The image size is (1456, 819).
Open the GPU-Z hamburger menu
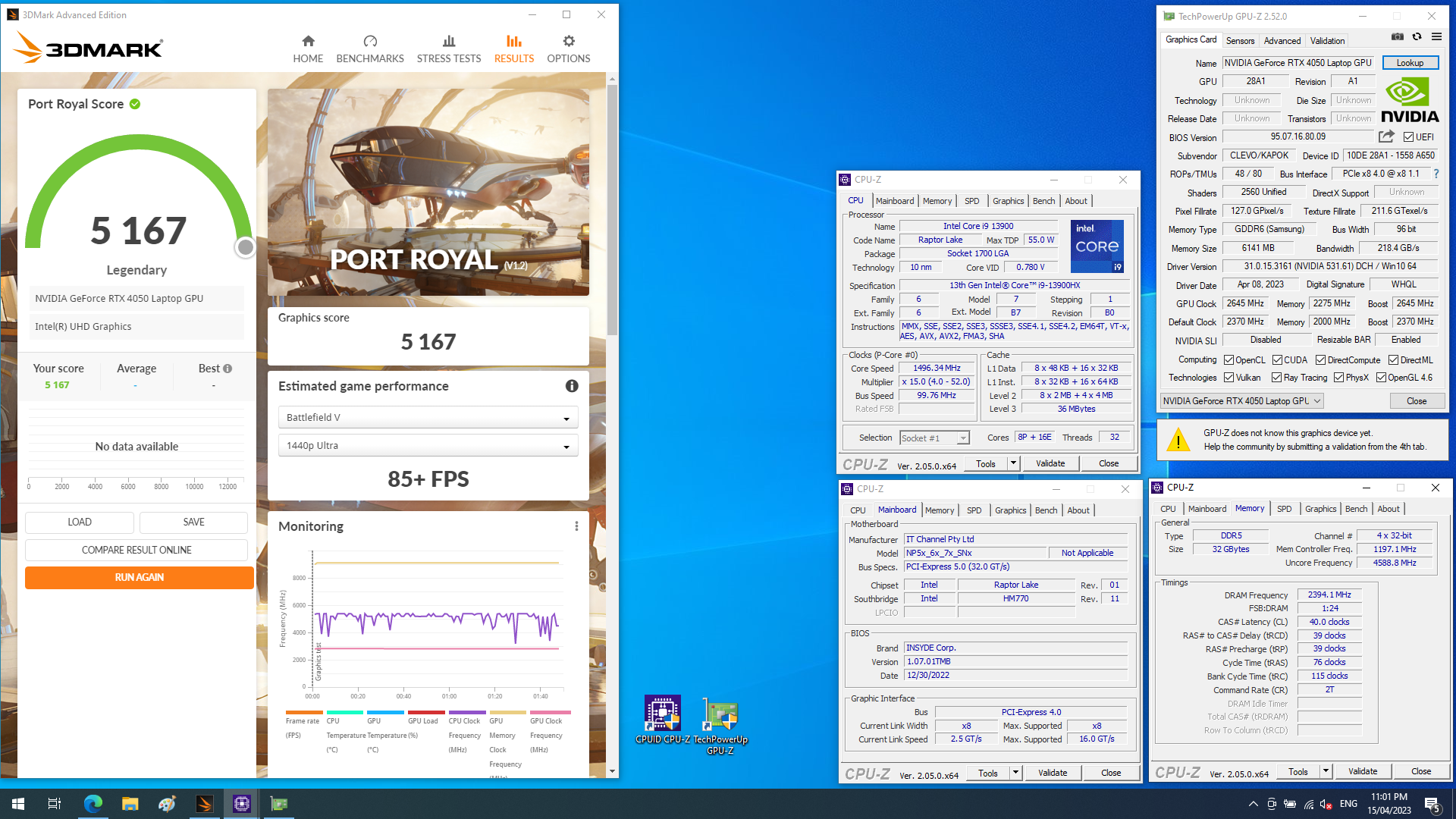(x=1436, y=36)
